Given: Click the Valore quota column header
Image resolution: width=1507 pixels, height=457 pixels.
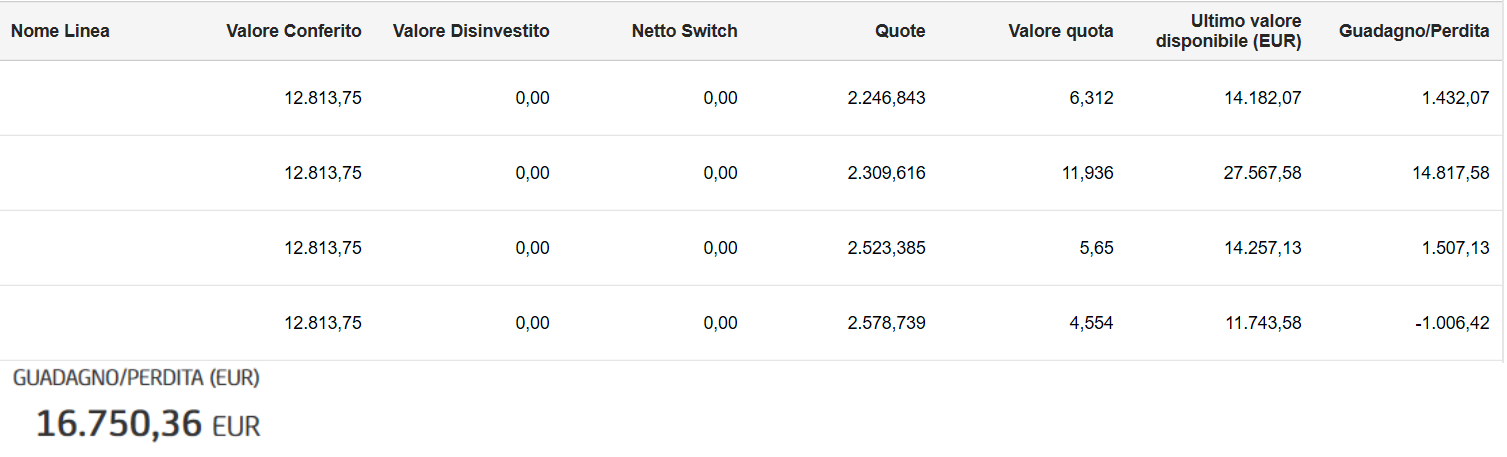Looking at the screenshot, I should tap(1060, 31).
